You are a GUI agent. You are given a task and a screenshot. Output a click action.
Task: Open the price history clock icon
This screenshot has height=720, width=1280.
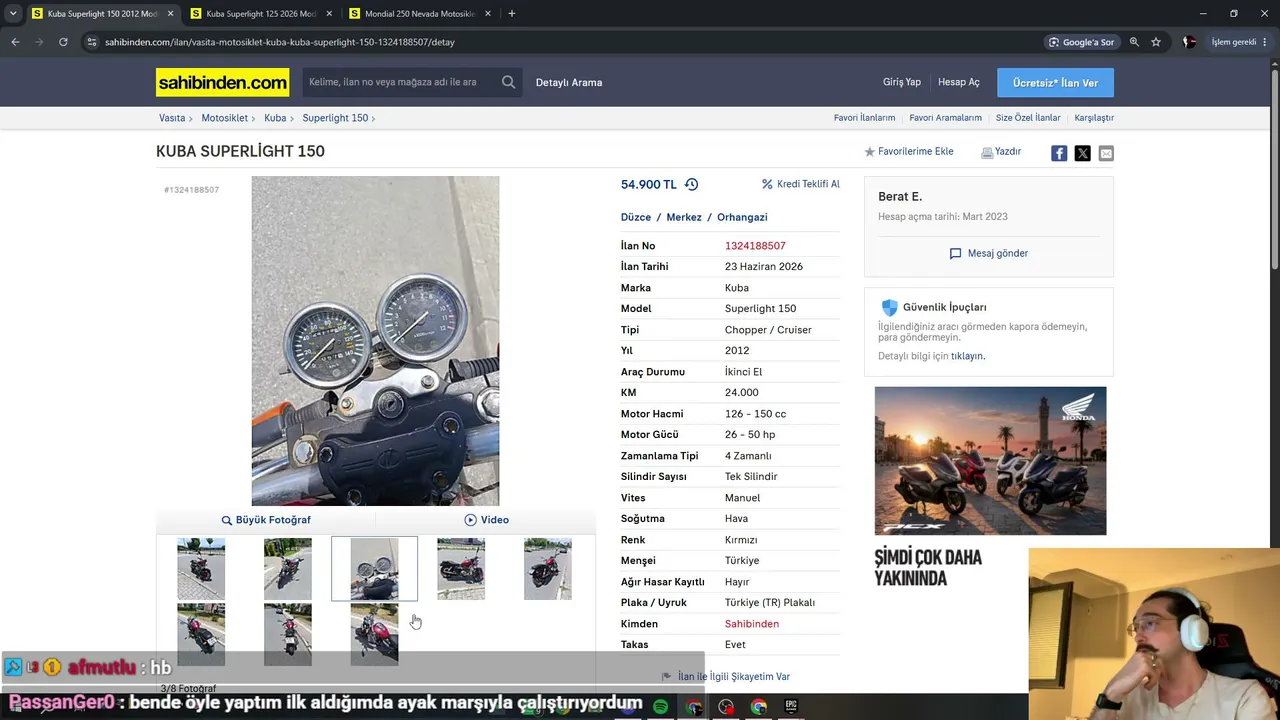click(x=691, y=184)
